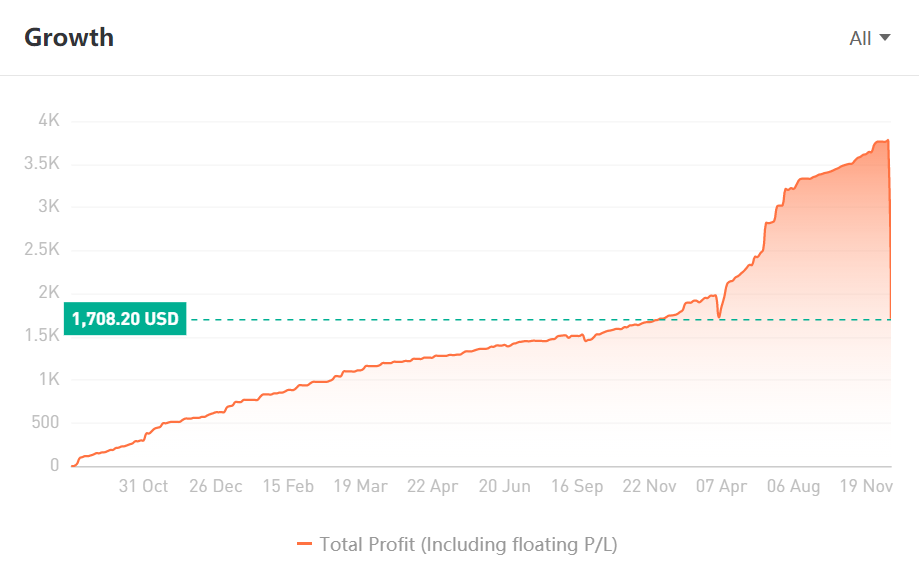Click the 22 Nov date label
This screenshot has width=919, height=585.
[x=649, y=486]
